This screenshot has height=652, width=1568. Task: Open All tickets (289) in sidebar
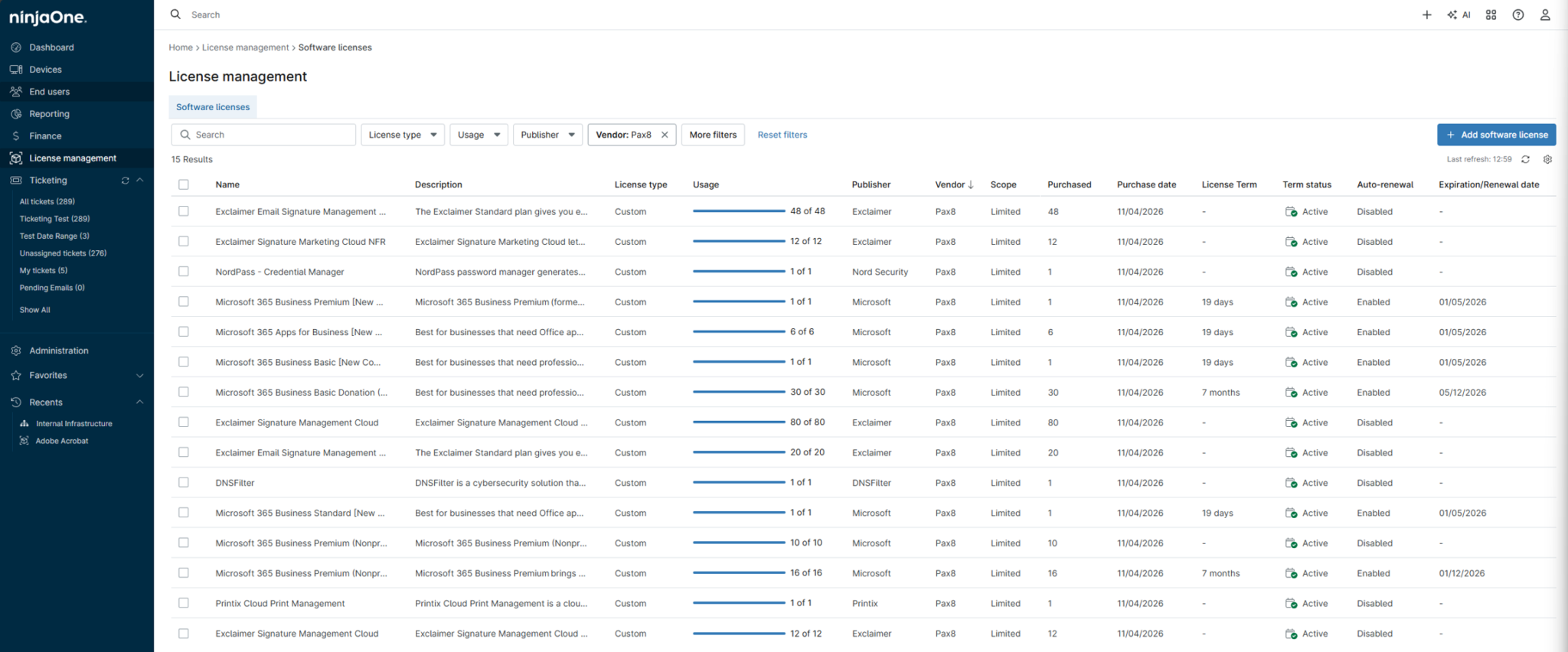point(47,202)
